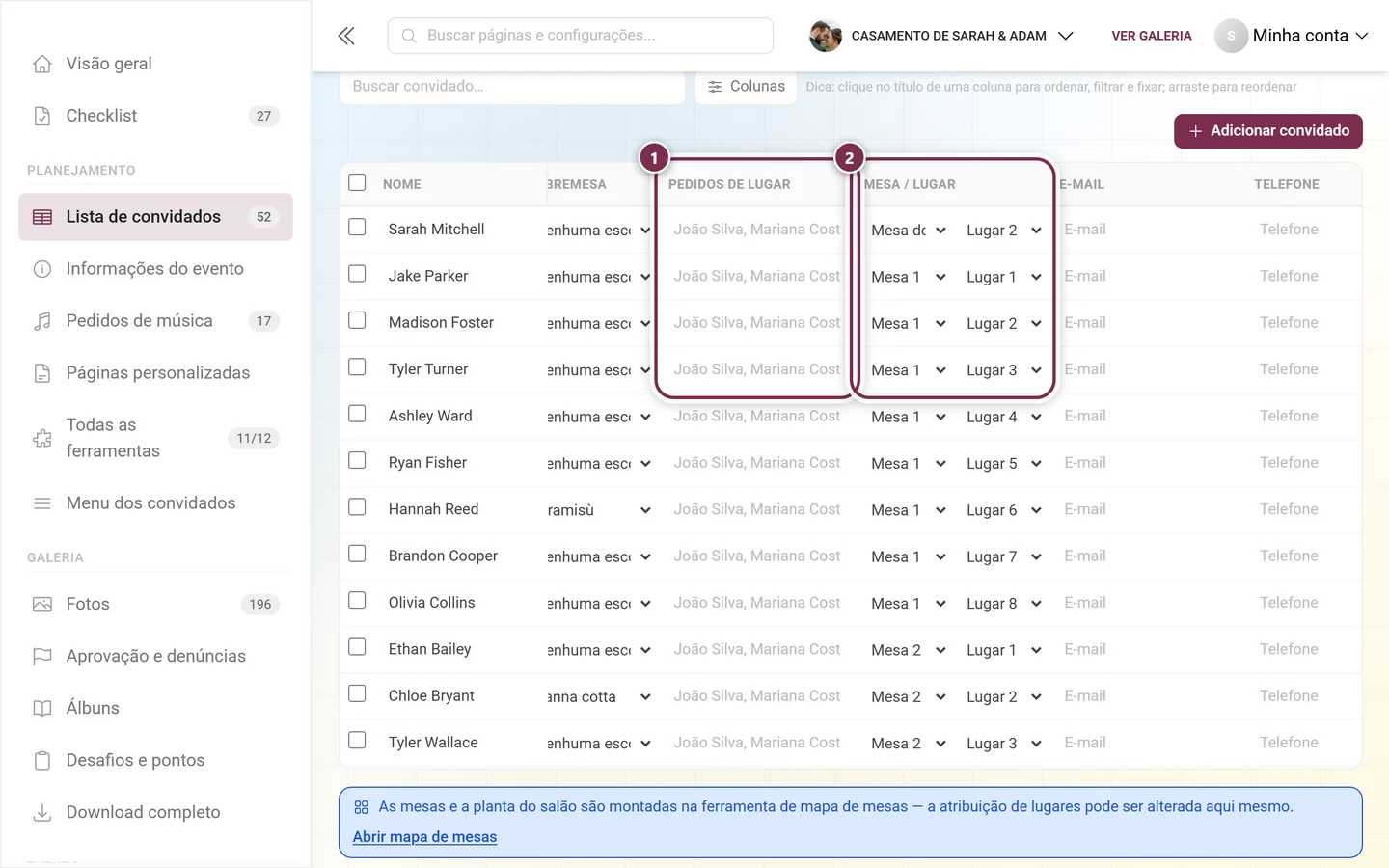Screen dimensions: 1389x868
Task: Open the Colunas settings button
Action: coord(746,87)
